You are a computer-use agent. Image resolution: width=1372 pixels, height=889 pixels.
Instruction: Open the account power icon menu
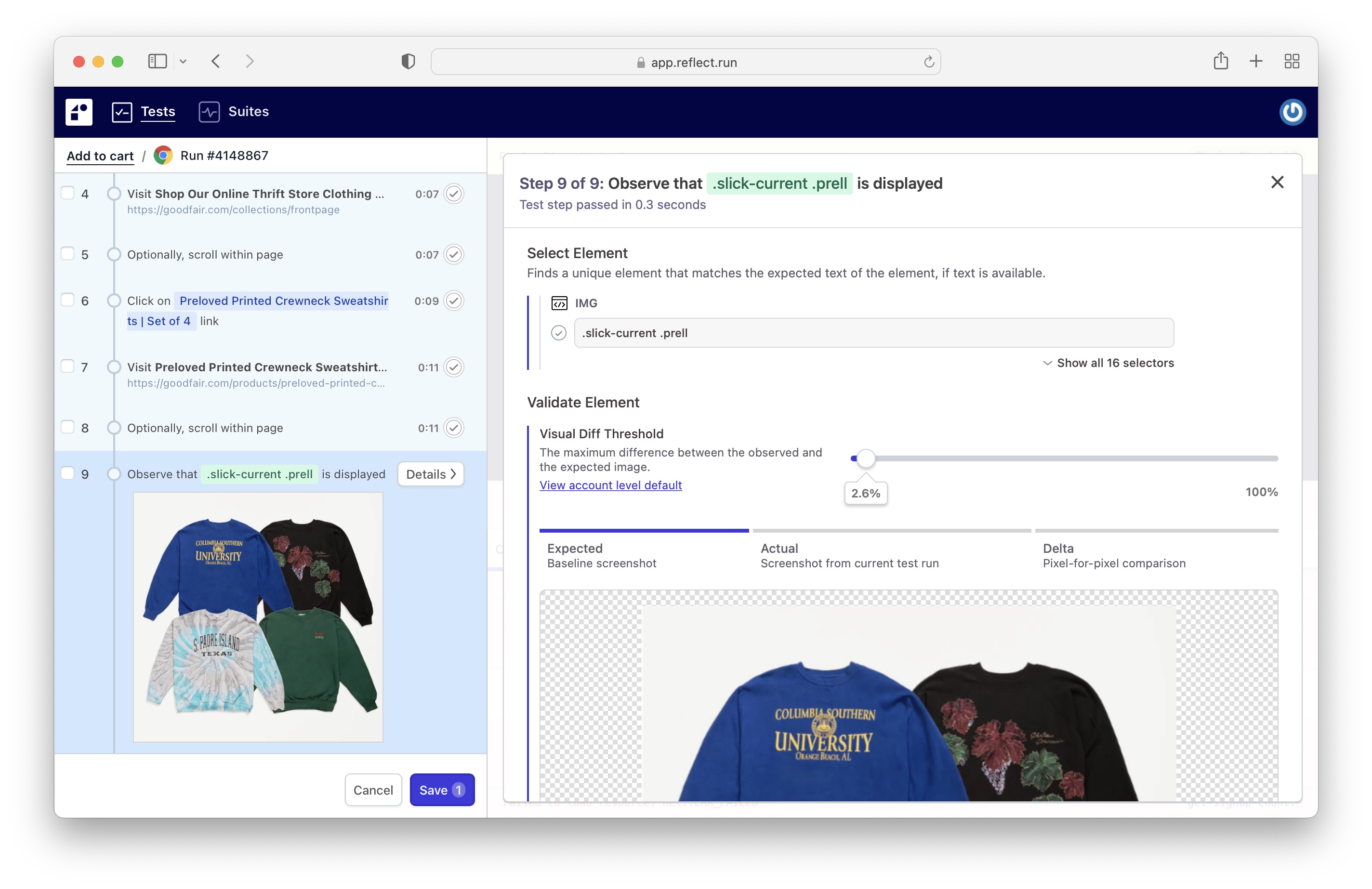(1292, 112)
